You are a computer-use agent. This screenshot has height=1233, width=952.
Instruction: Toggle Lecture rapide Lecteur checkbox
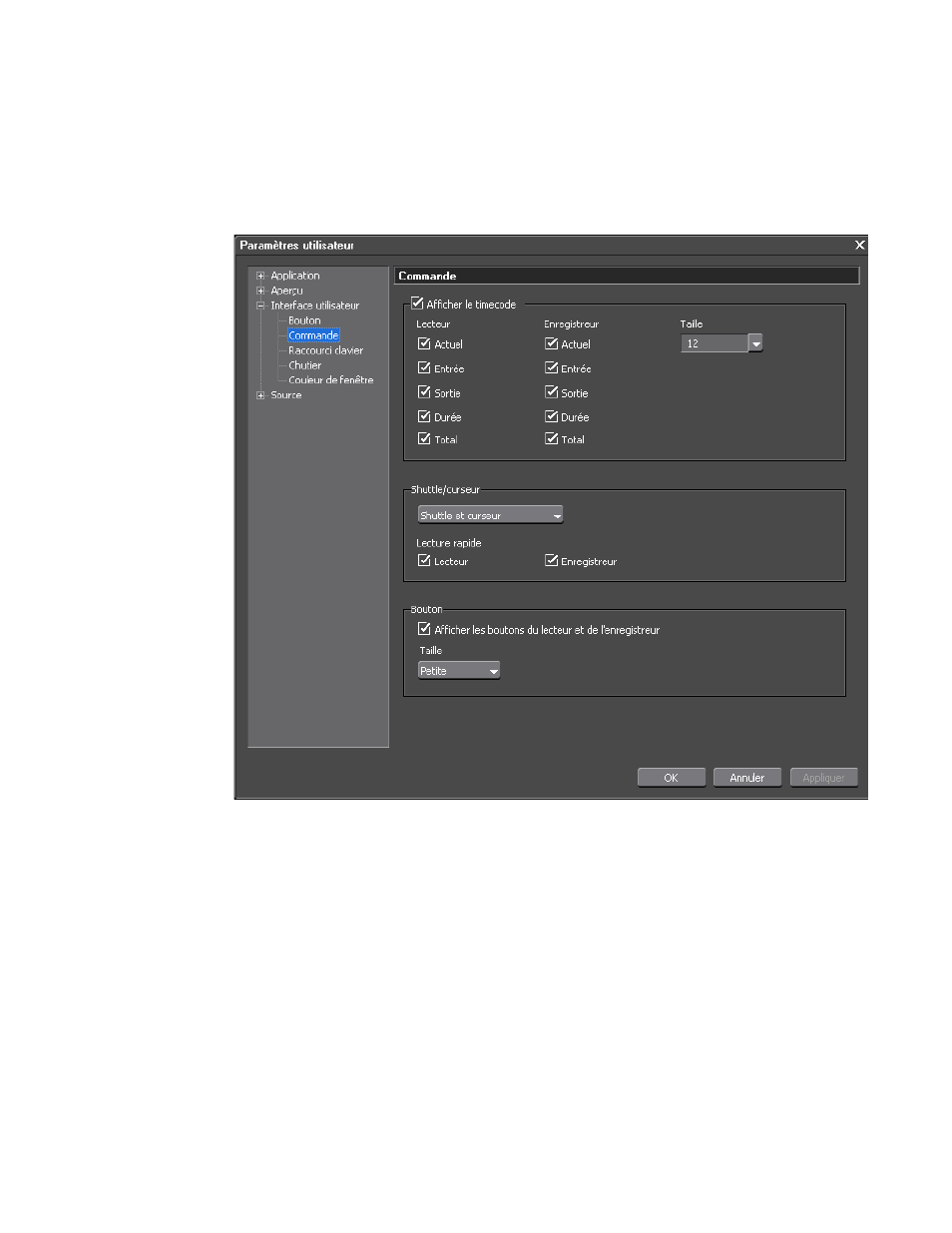tap(424, 561)
